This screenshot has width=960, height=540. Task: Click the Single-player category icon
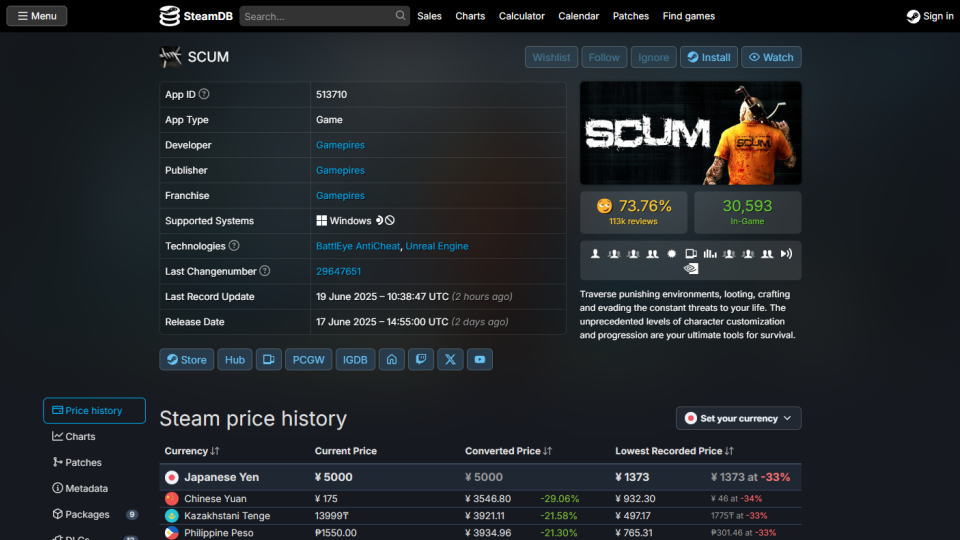tap(595, 253)
